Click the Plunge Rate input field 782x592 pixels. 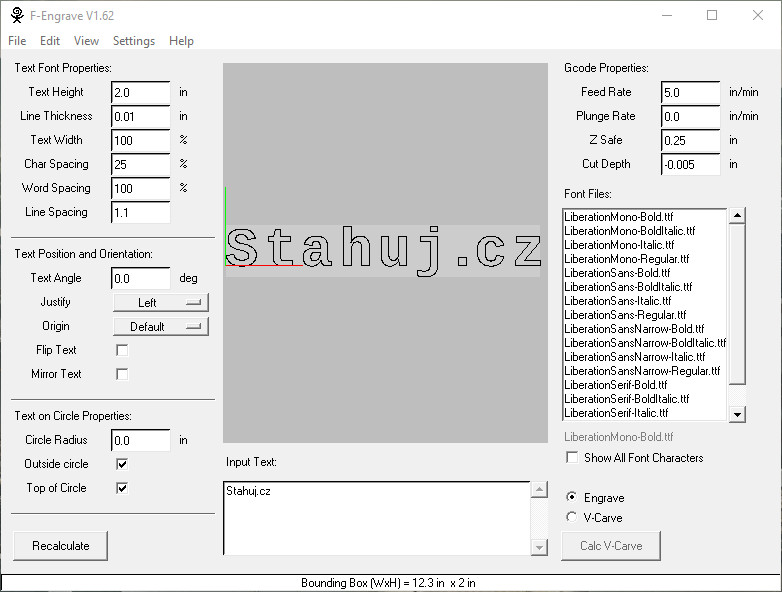691,117
